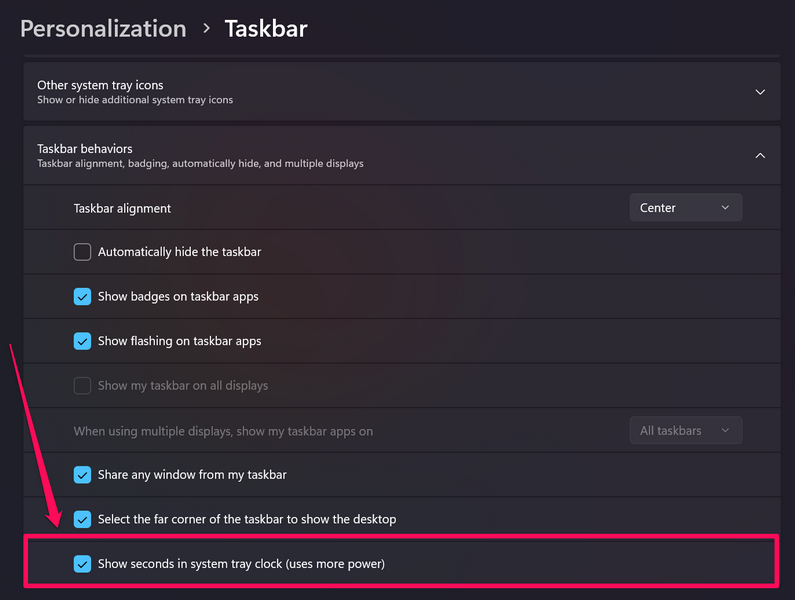The image size is (795, 600).
Task: Click the Taskbar page title
Action: (266, 28)
